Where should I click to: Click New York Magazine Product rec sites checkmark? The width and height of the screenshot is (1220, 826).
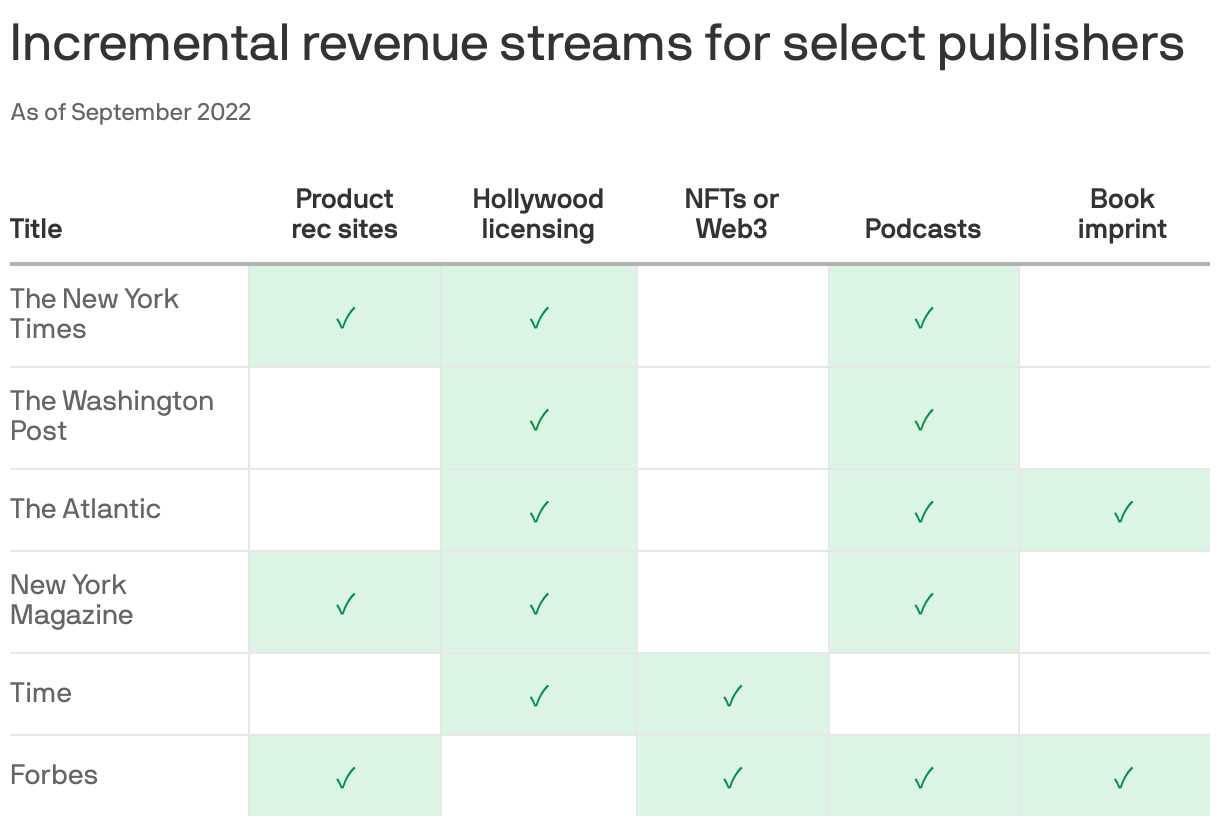pos(345,604)
